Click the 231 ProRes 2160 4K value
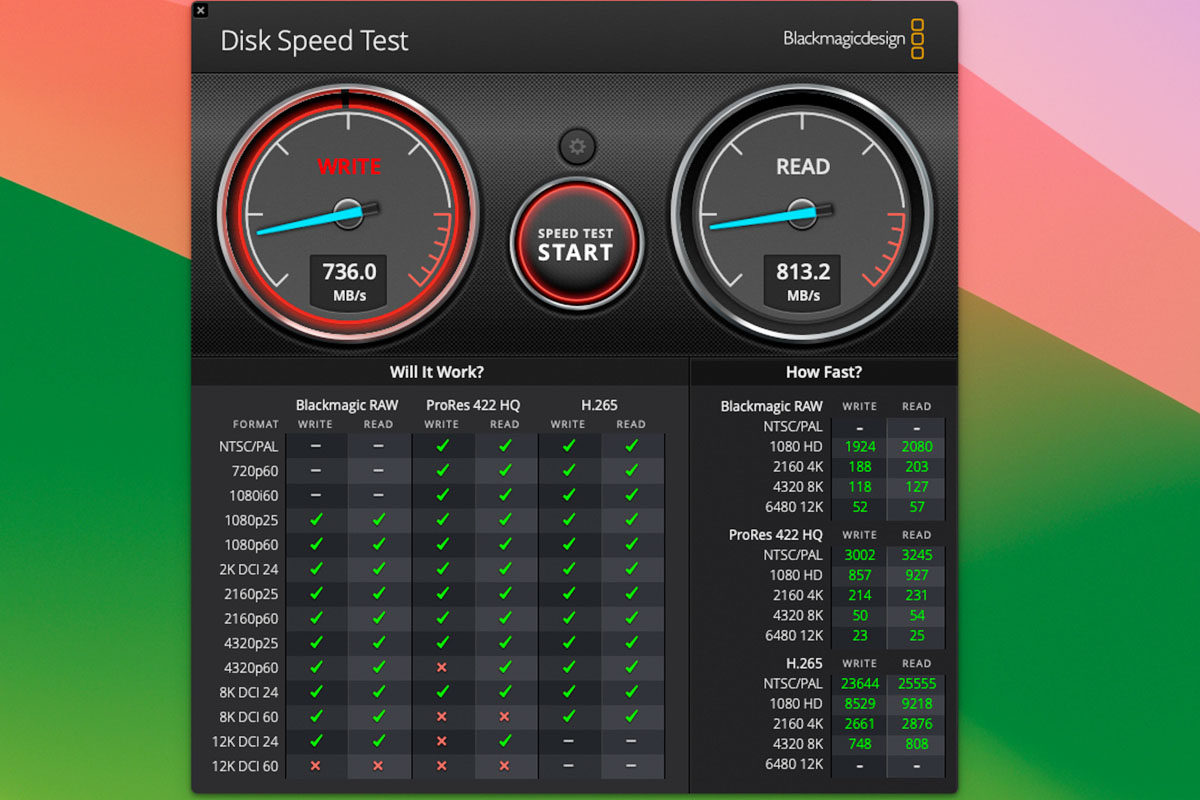This screenshot has width=1200, height=800. (x=916, y=595)
